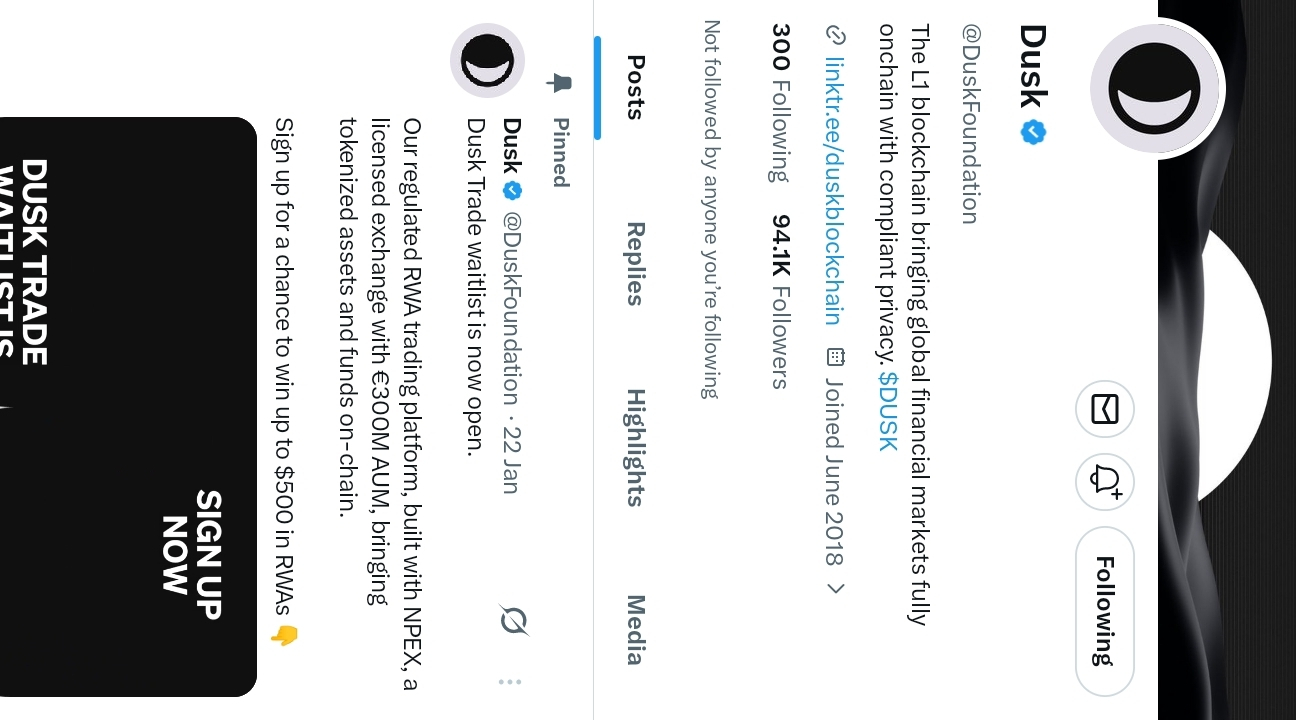This screenshot has height=720, width=1296.
Task: Select the Highlights tab
Action: coord(634,447)
